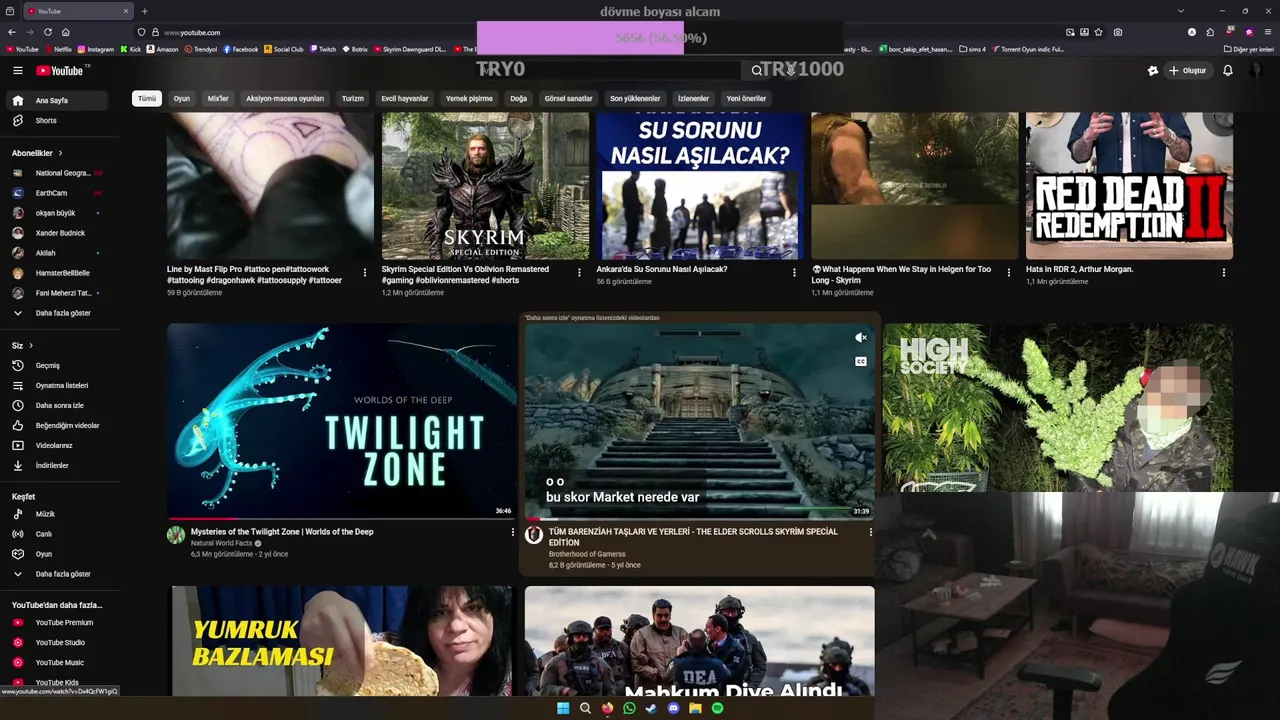Open the YouTube hamburger guide menu
This screenshot has width=1280, height=720.
point(17,70)
